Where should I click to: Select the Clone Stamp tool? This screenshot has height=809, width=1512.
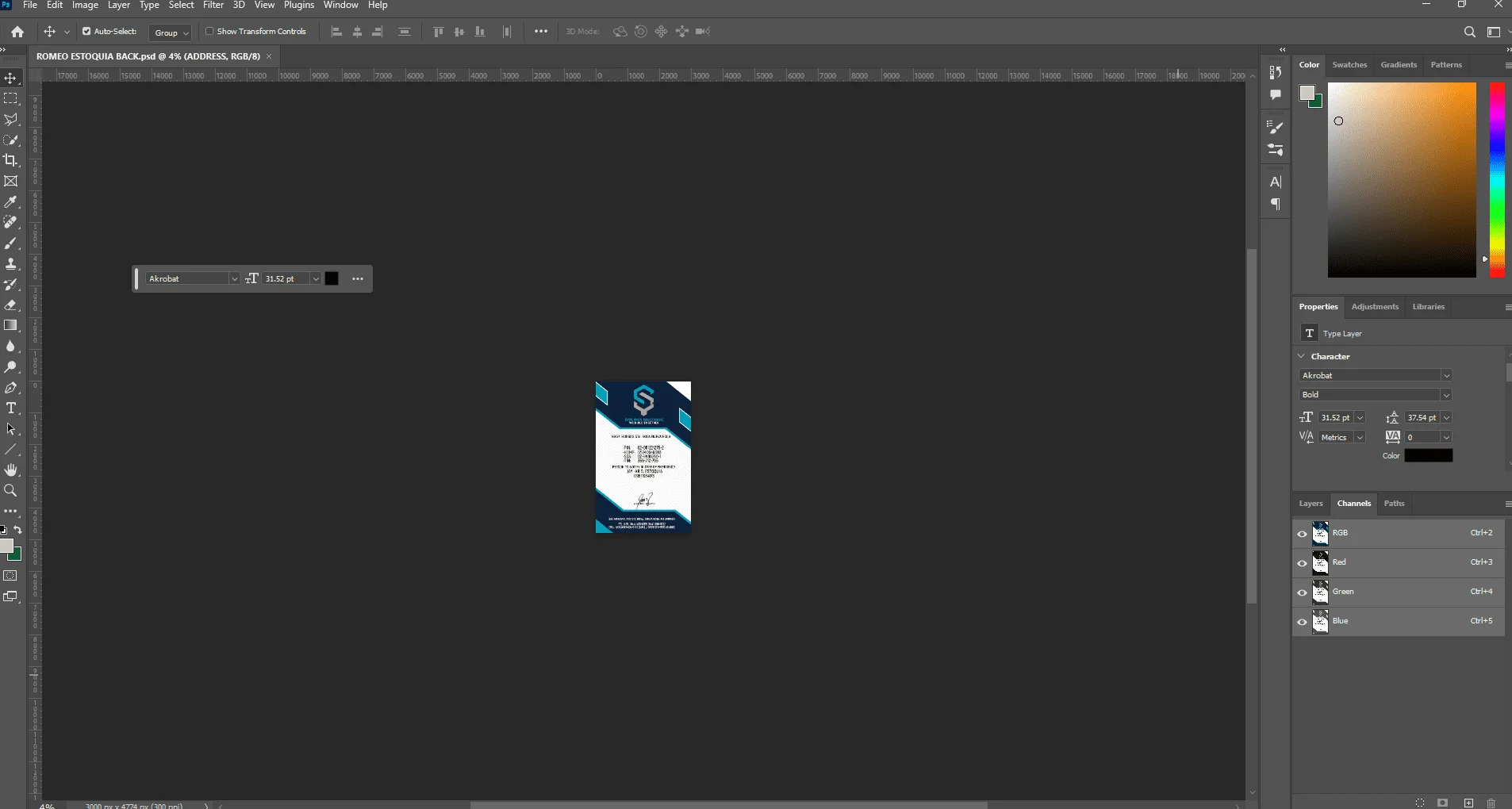click(11, 264)
